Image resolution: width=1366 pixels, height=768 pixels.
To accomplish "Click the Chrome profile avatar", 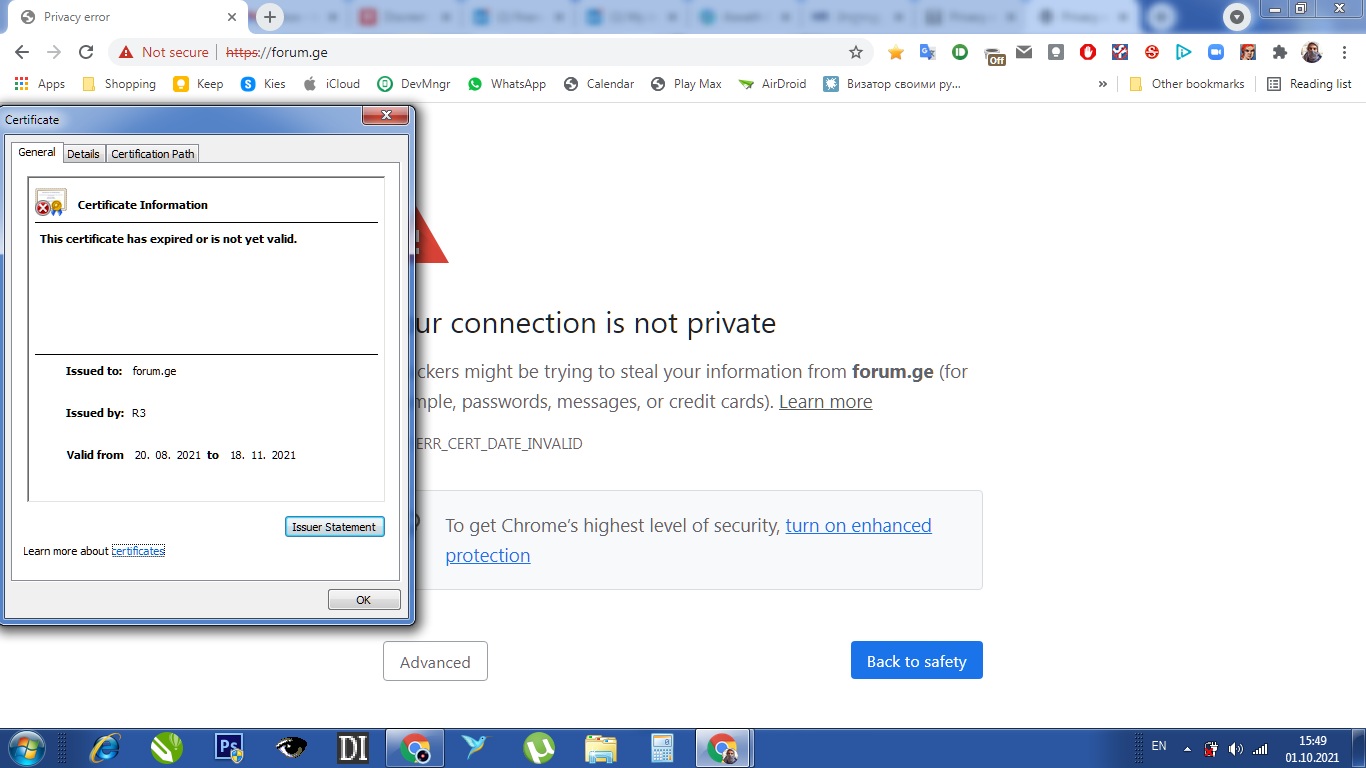I will pos(1312,52).
